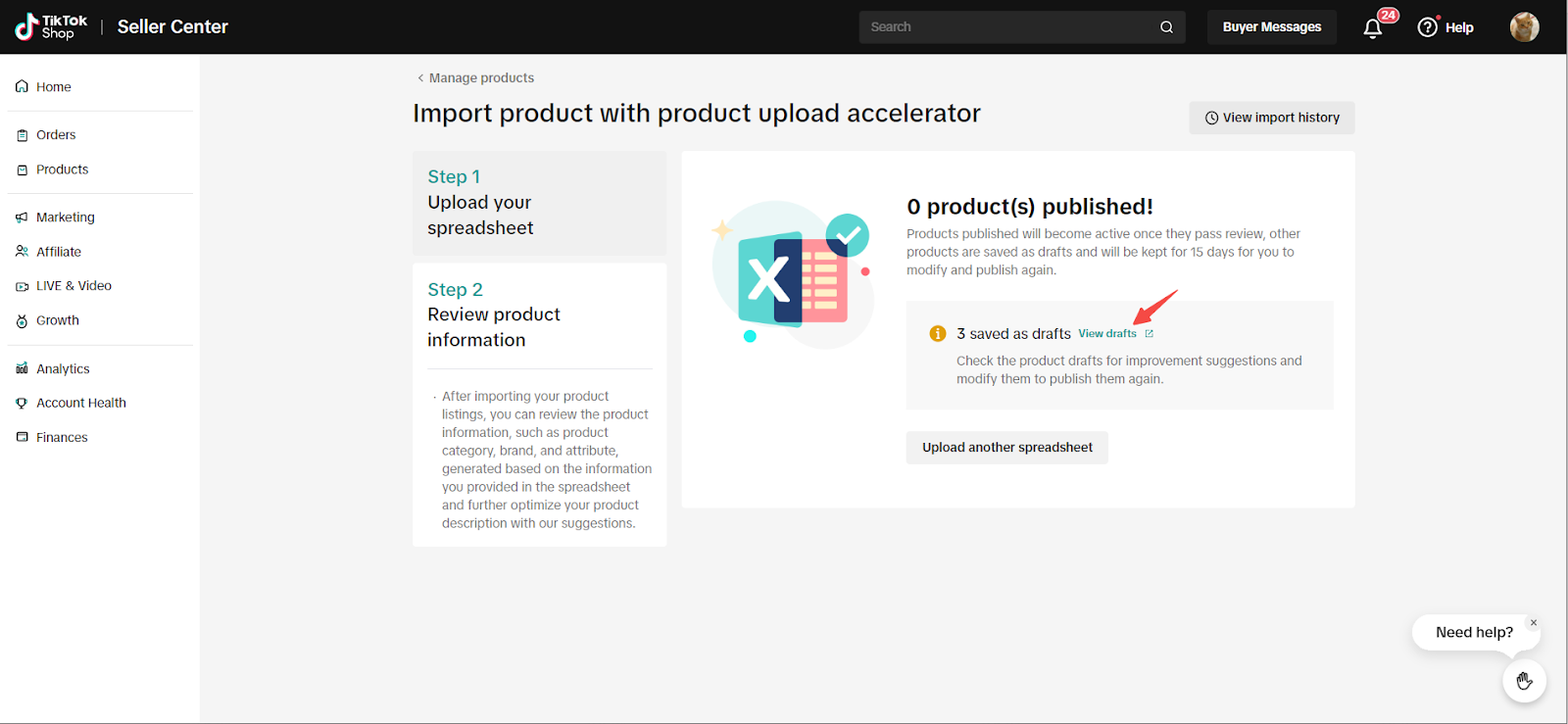
Task: Open the Orders menu item
Action: 56,135
